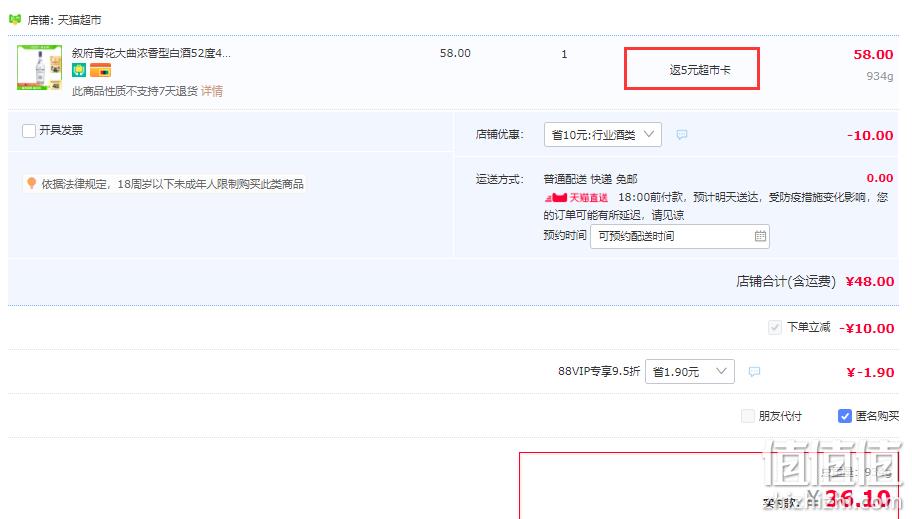Uncheck the 匿名购买 checkbox
This screenshot has height=519, width=912.
click(845, 416)
